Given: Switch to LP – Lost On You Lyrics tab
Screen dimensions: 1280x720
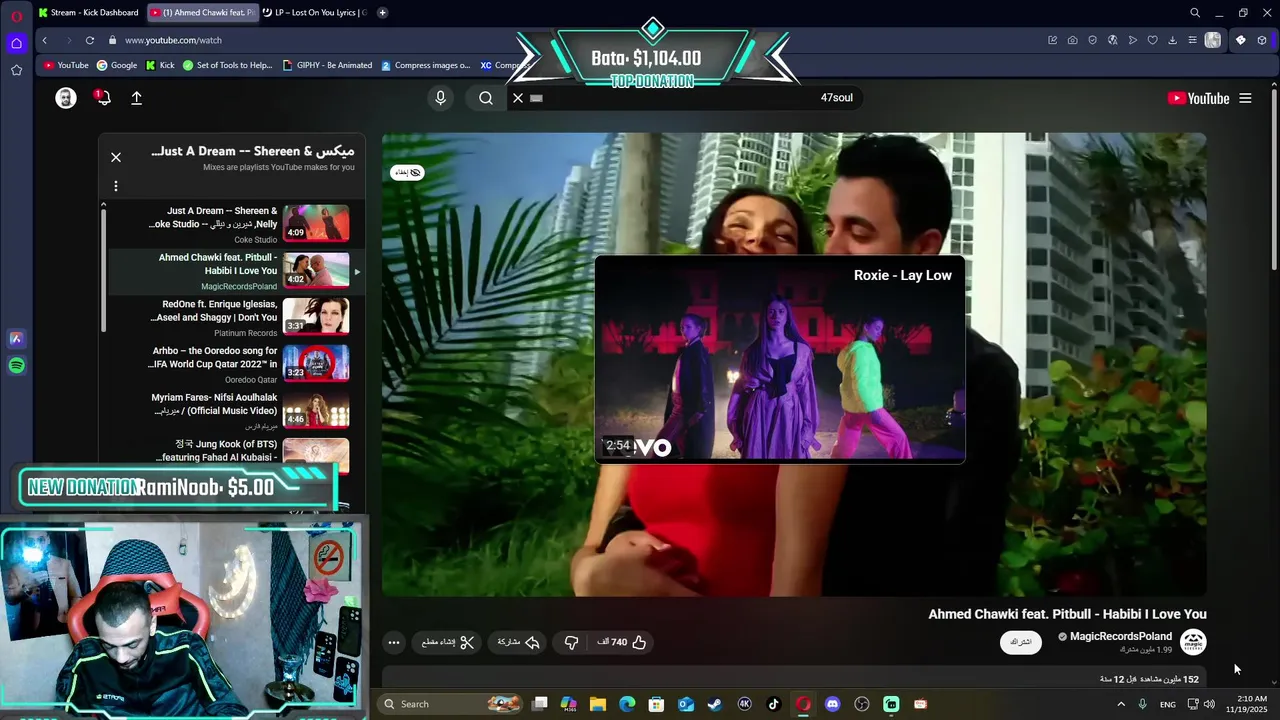Looking at the screenshot, I should 315,13.
